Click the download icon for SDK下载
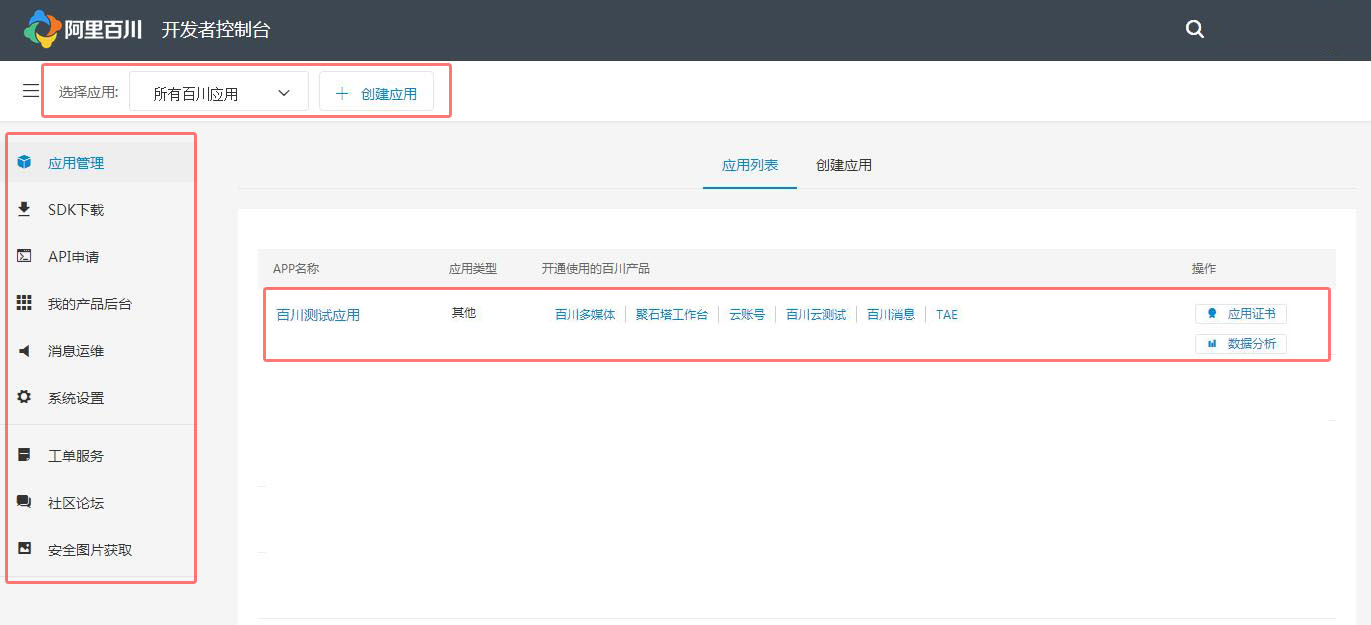This screenshot has width=1371, height=625. coord(24,209)
